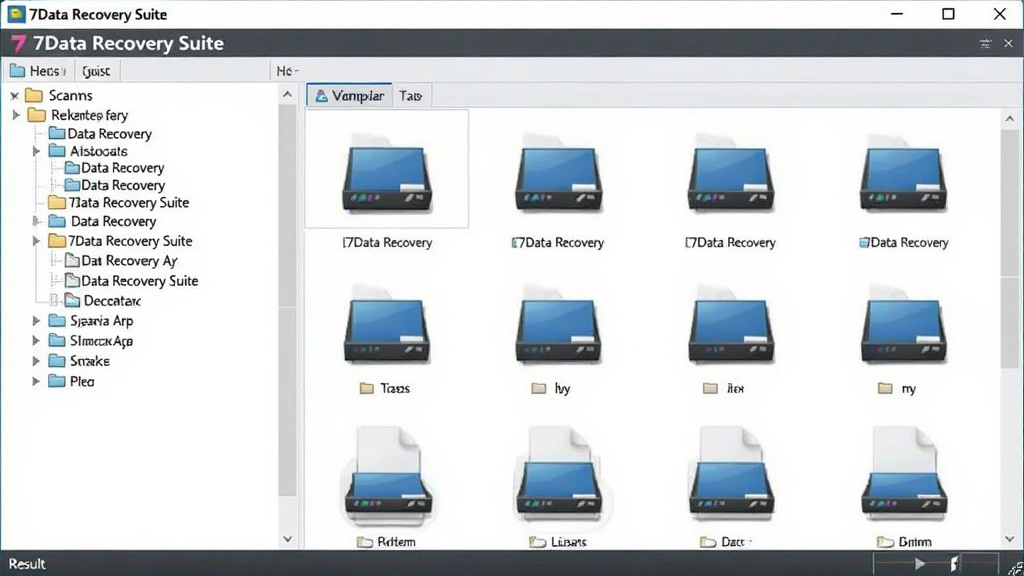This screenshot has height=576, width=1024.
Task: Open the first 7Data Recovery drive icon
Action: 387,172
